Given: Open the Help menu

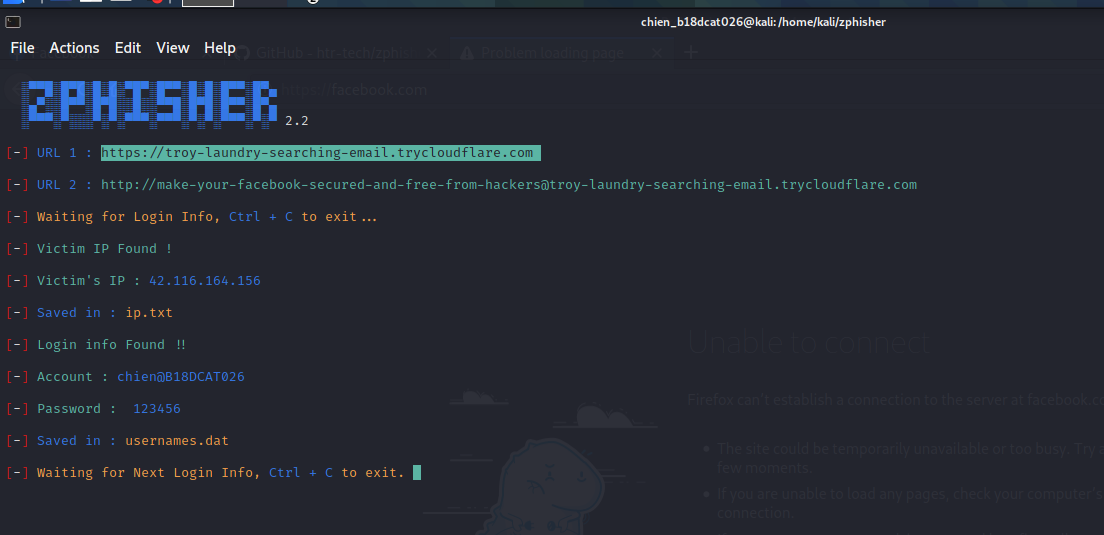Looking at the screenshot, I should click(220, 48).
